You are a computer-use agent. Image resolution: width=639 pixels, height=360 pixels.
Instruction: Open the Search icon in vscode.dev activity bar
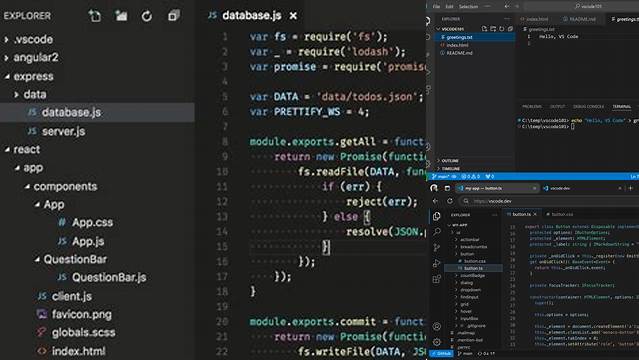click(x=437, y=232)
